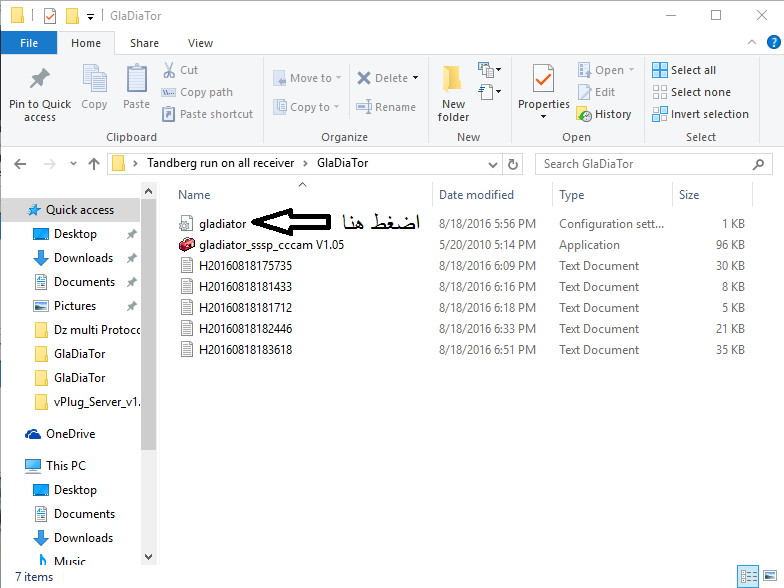Open Downloads under Quick access

click(83, 258)
